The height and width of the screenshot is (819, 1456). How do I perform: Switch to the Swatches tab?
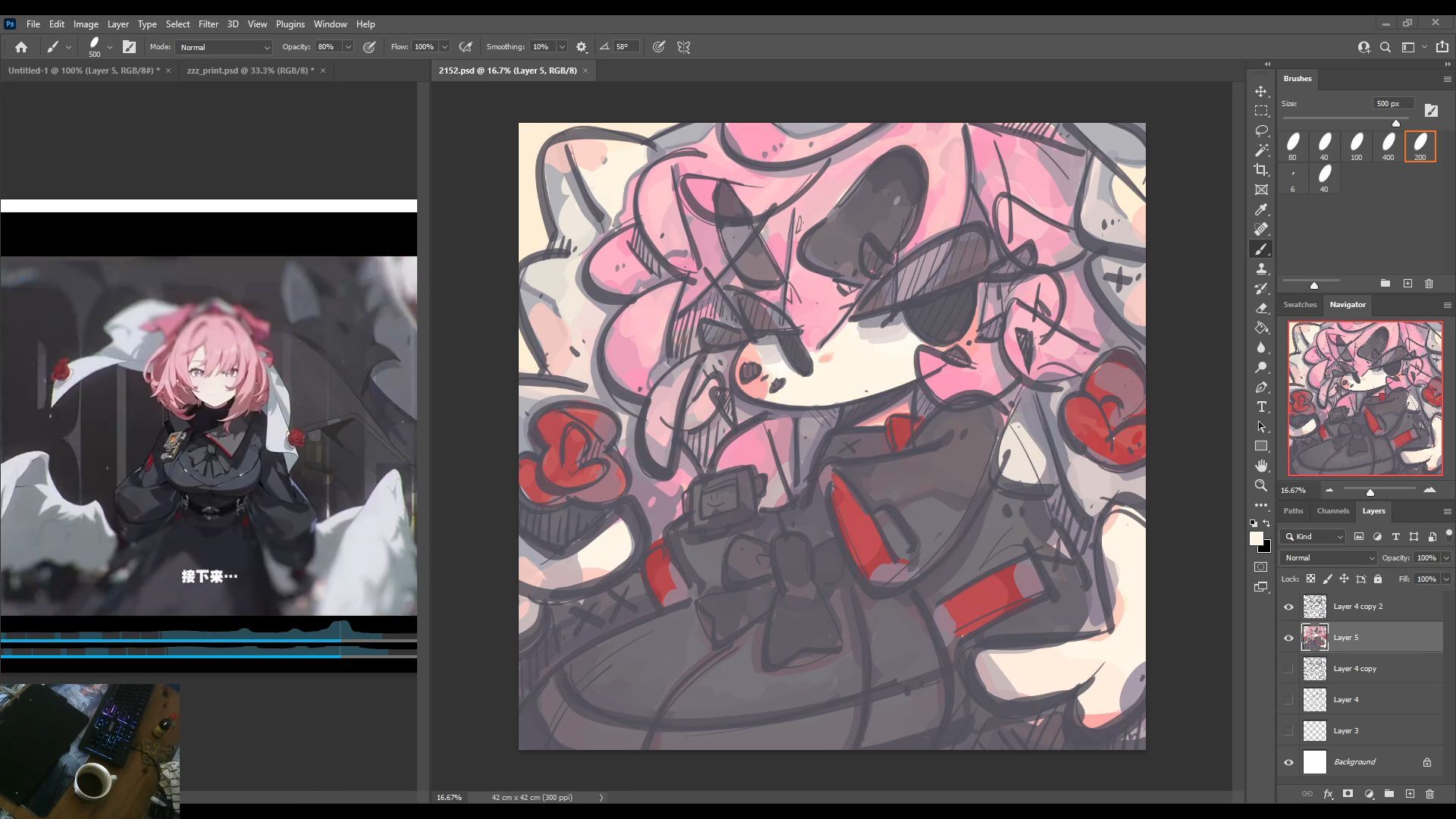[1300, 304]
